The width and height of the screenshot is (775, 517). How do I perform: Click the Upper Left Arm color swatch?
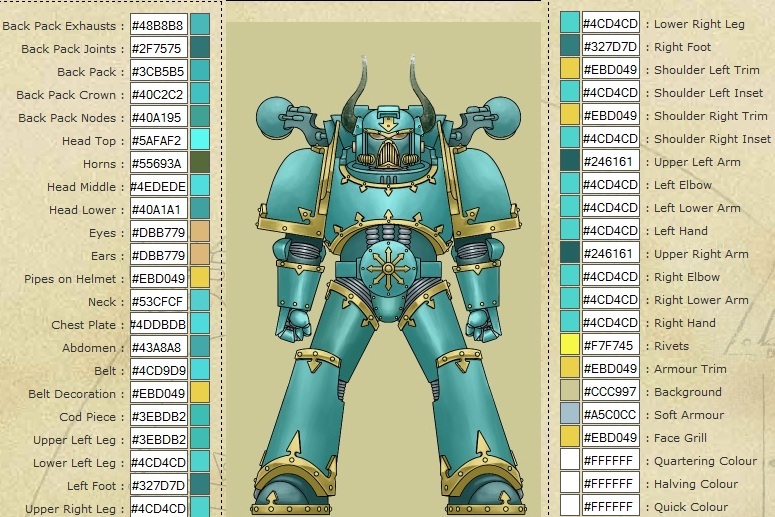570,162
